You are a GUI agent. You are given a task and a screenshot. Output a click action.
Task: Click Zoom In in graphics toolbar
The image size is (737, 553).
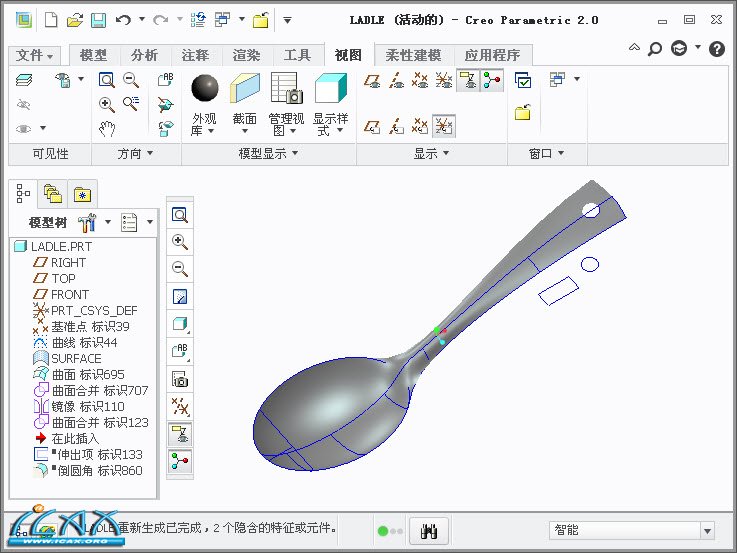pyautogui.click(x=180, y=242)
